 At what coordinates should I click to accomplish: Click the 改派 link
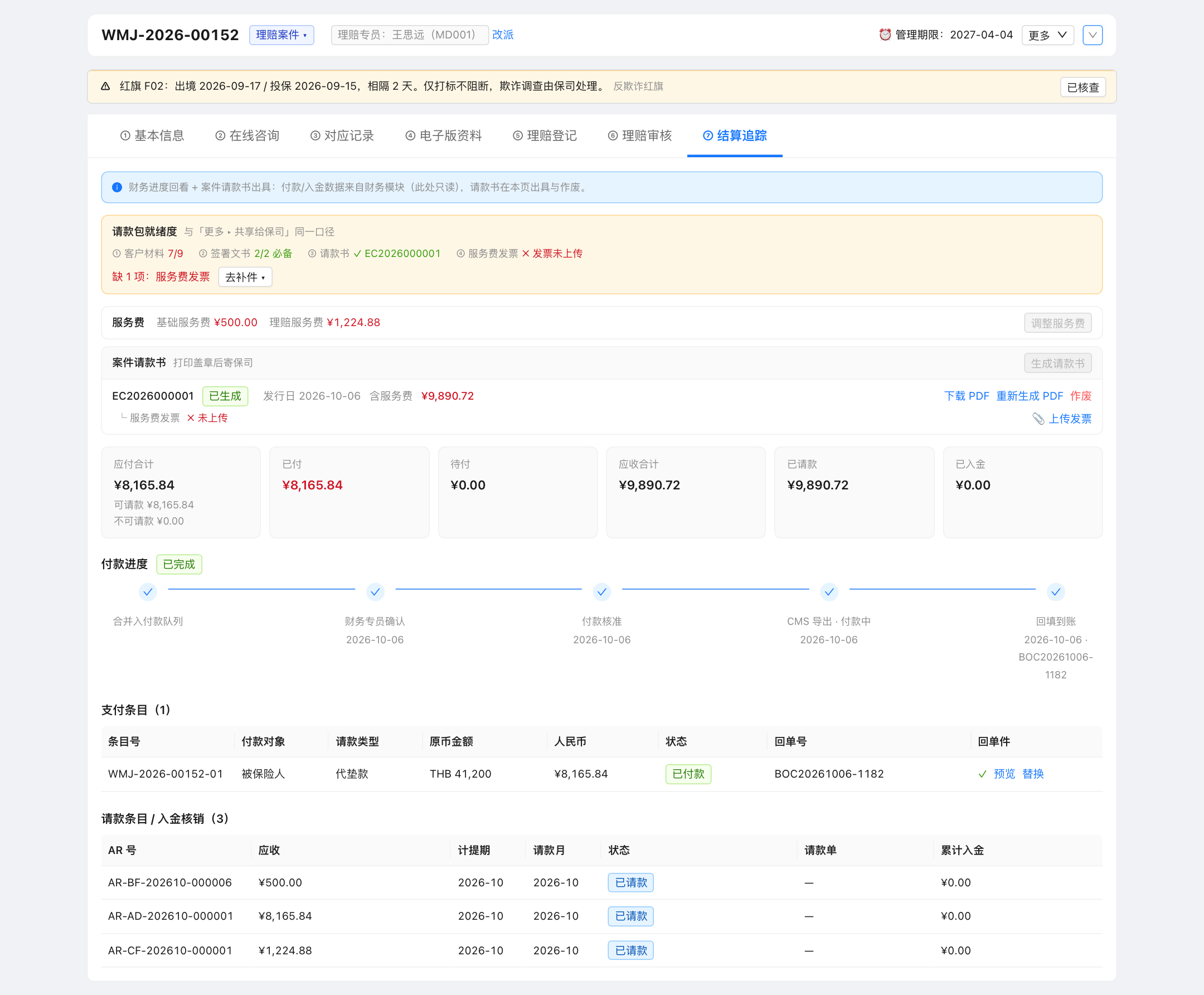[x=503, y=35]
